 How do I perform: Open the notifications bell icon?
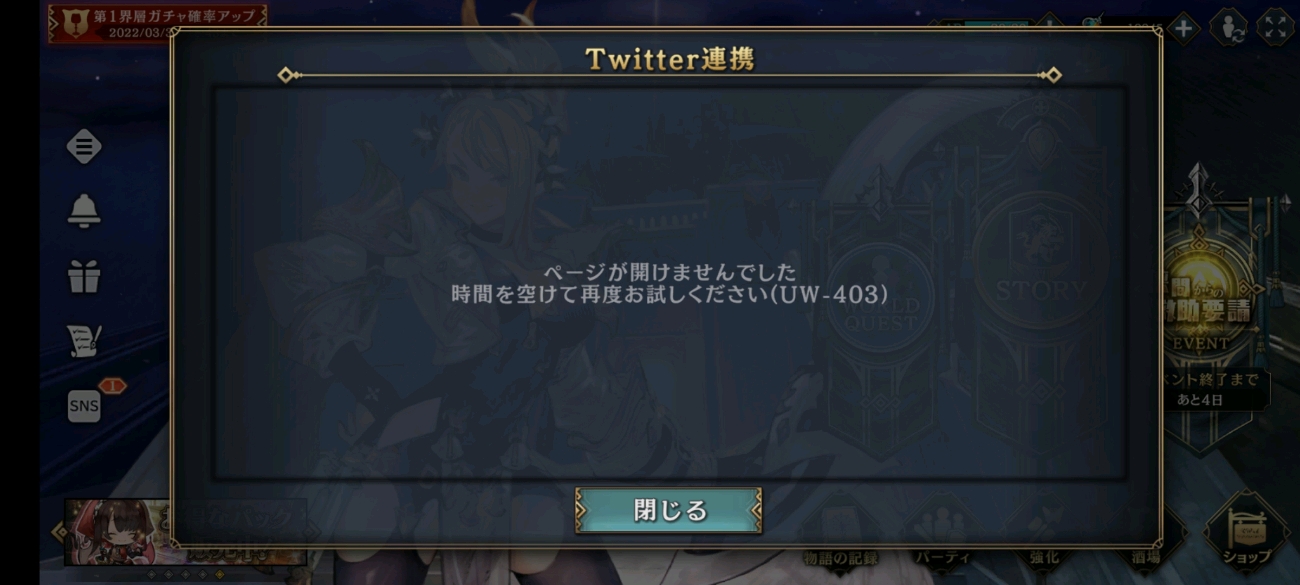pos(84,210)
